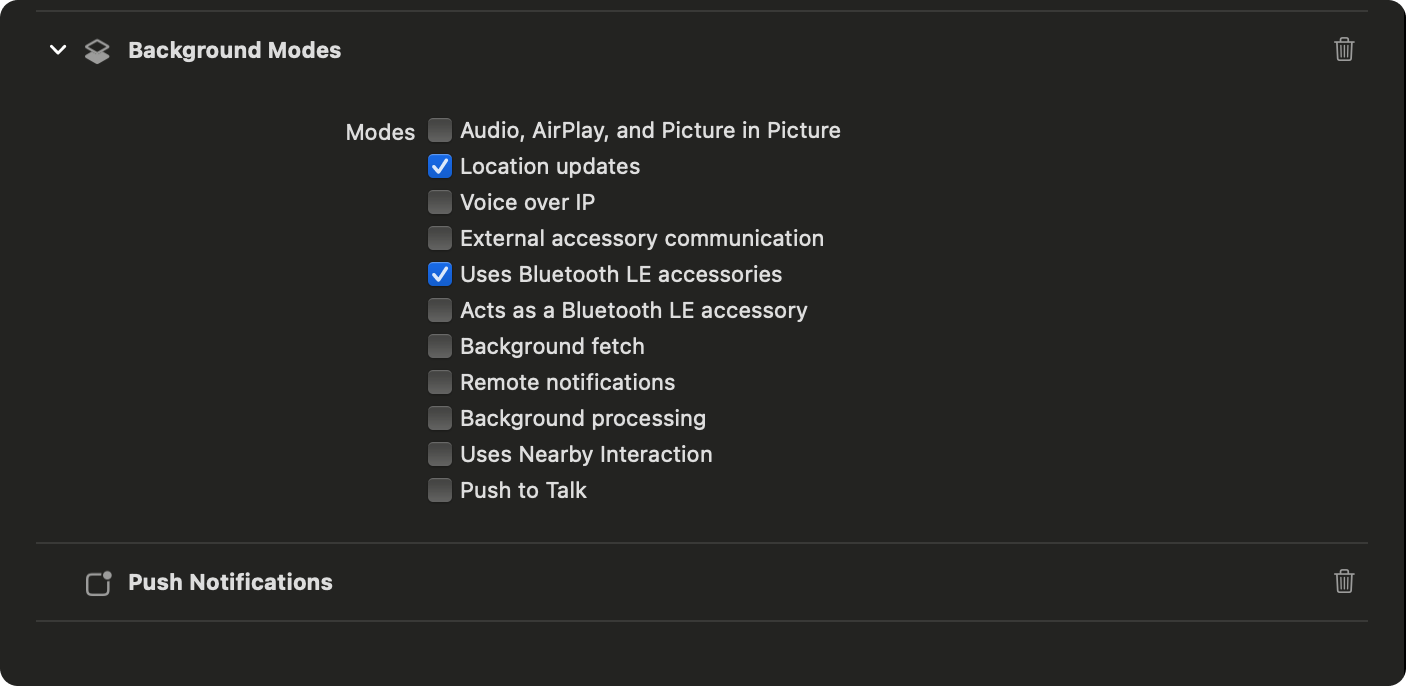Click the Location updates label text
Viewport: 1406px width, 686px height.
pyautogui.click(x=550, y=166)
